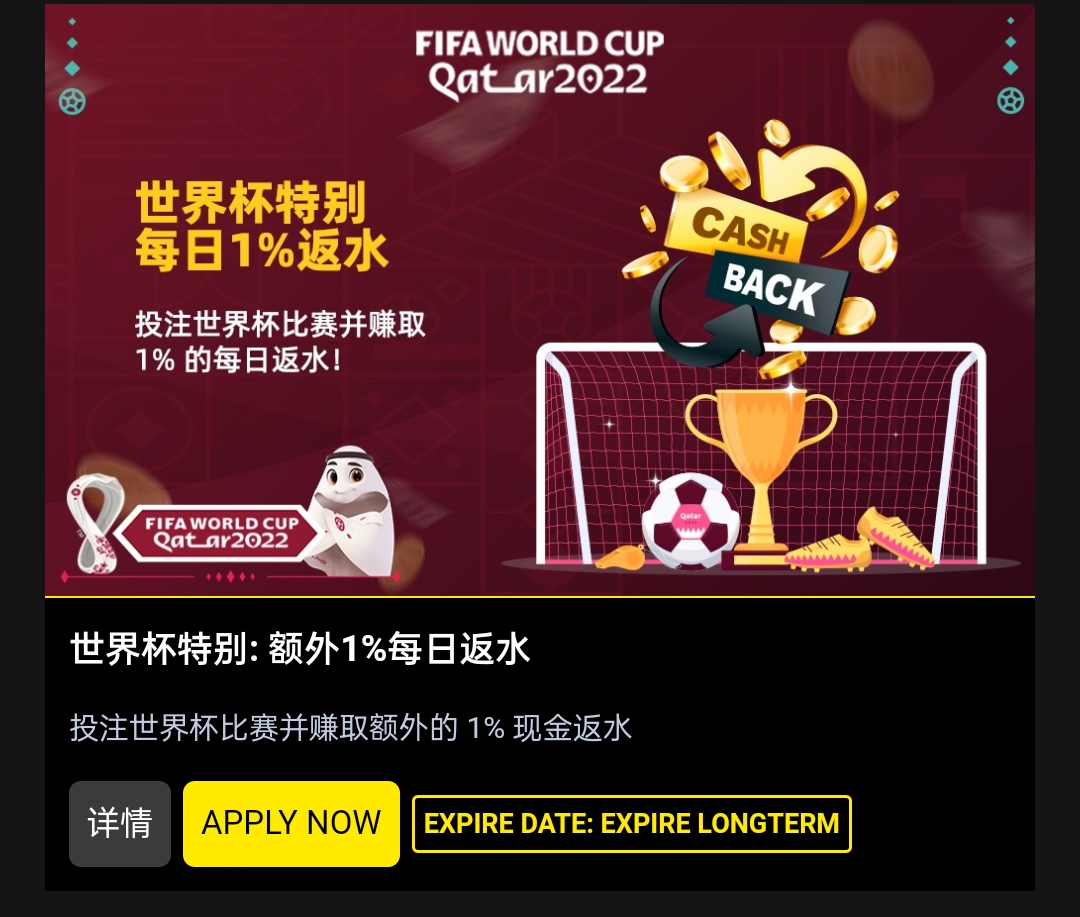Click the Qatar soccer ball icon

tap(690, 521)
